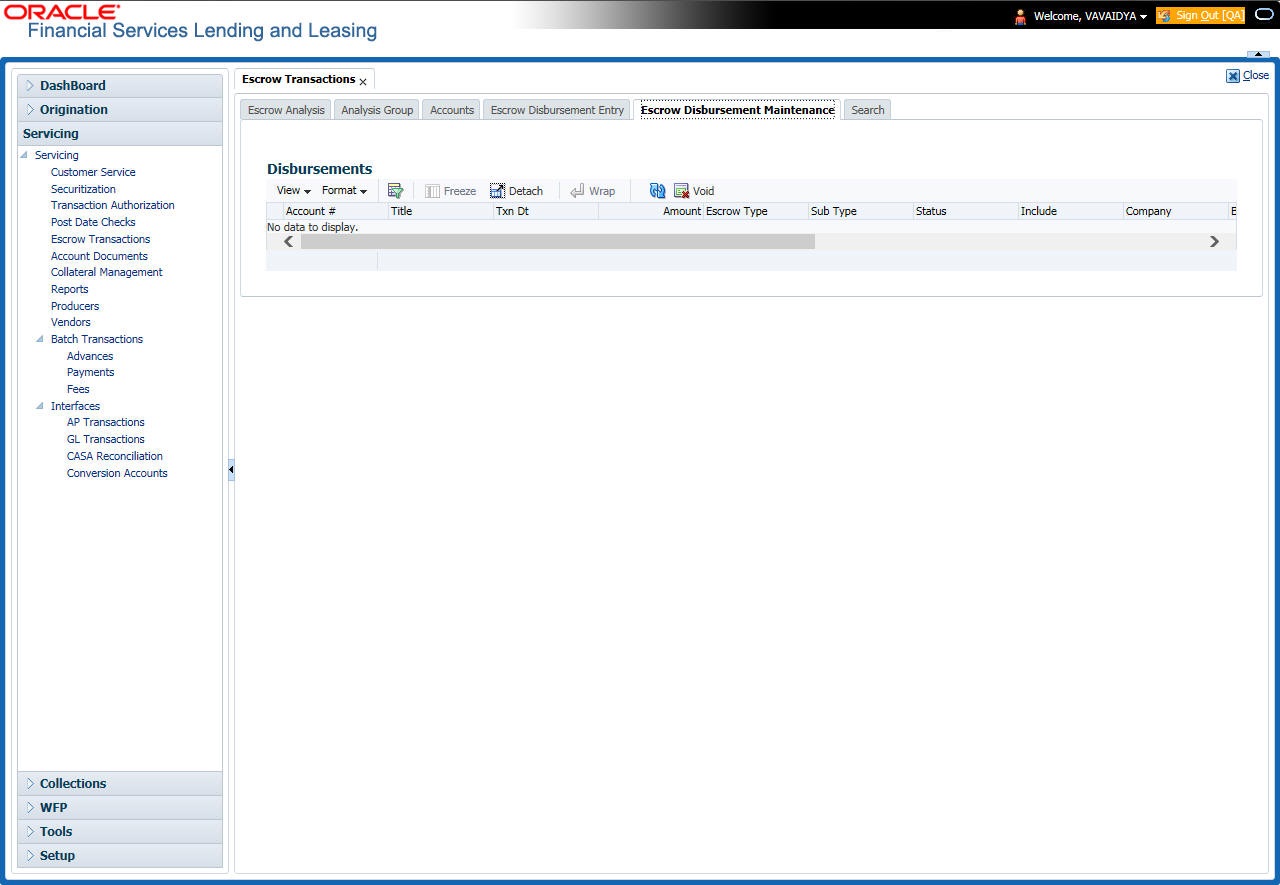Open Securitization link

click(83, 189)
